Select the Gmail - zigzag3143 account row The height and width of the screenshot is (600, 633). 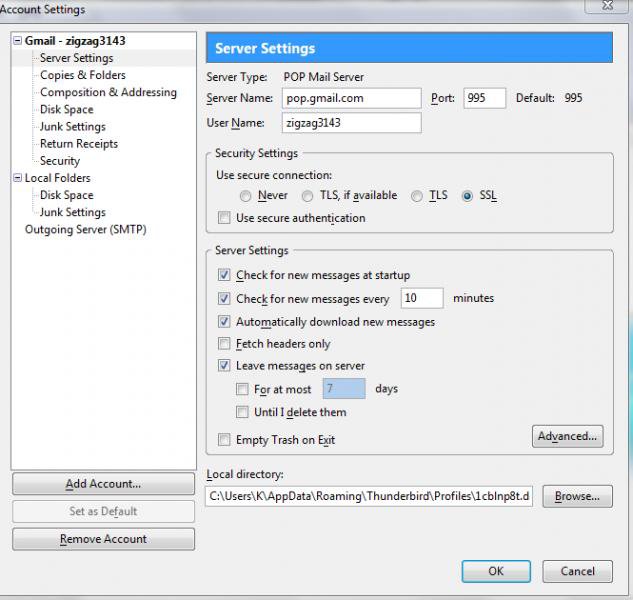pos(75,40)
